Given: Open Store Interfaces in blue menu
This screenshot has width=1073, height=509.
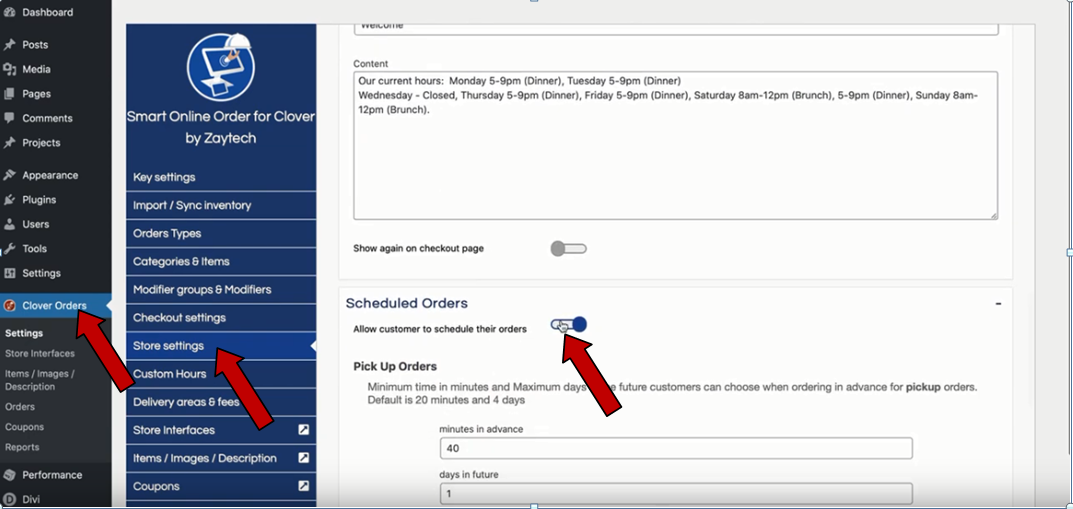Looking at the screenshot, I should point(221,430).
